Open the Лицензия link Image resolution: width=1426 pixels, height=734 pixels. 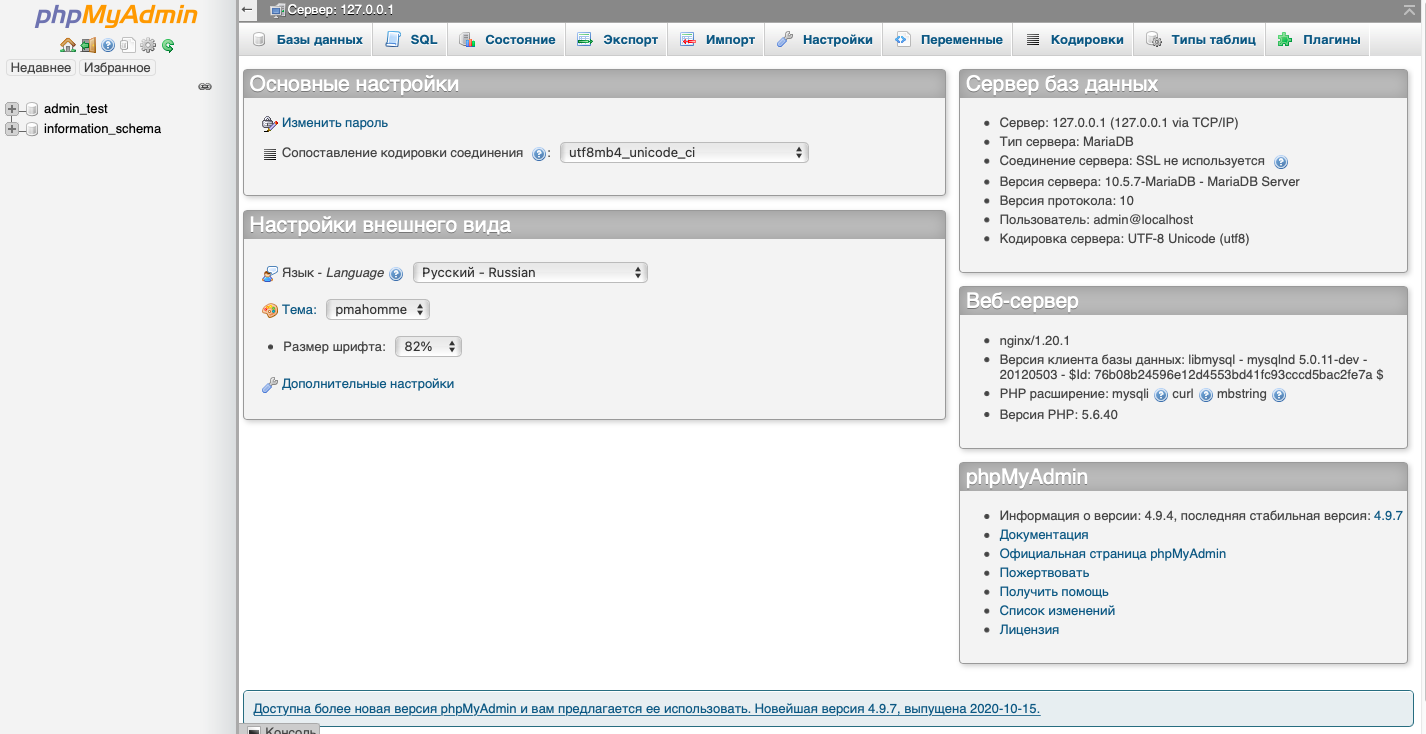[x=1029, y=630]
